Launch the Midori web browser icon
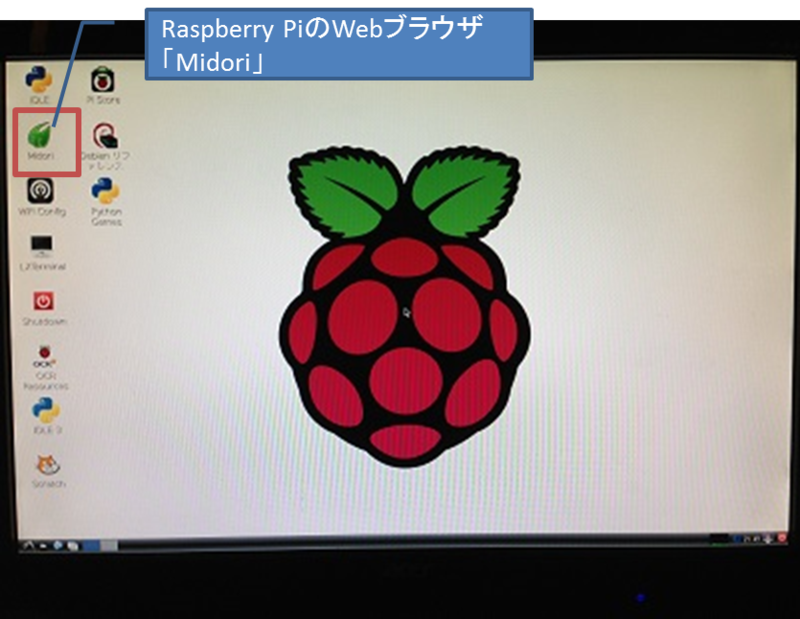 [x=40, y=140]
